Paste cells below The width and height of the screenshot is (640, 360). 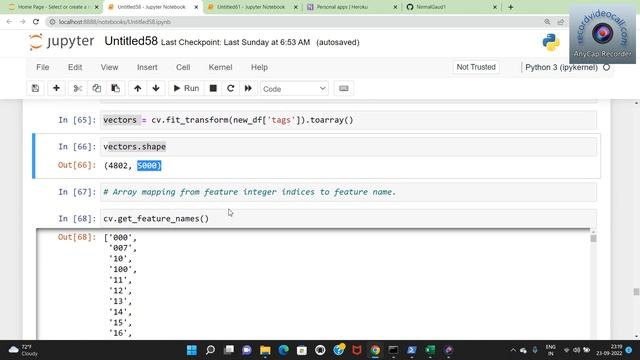click(x=116, y=88)
